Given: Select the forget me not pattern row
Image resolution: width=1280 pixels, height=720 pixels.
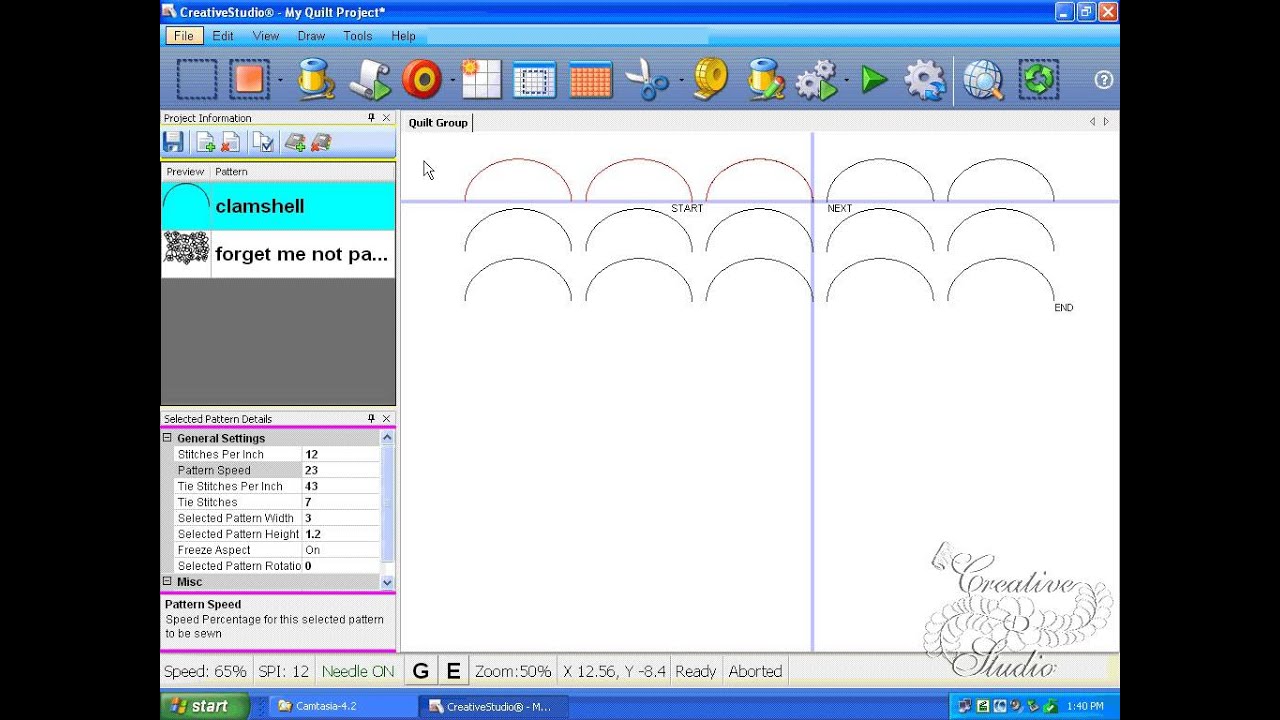Looking at the screenshot, I should pos(278,254).
